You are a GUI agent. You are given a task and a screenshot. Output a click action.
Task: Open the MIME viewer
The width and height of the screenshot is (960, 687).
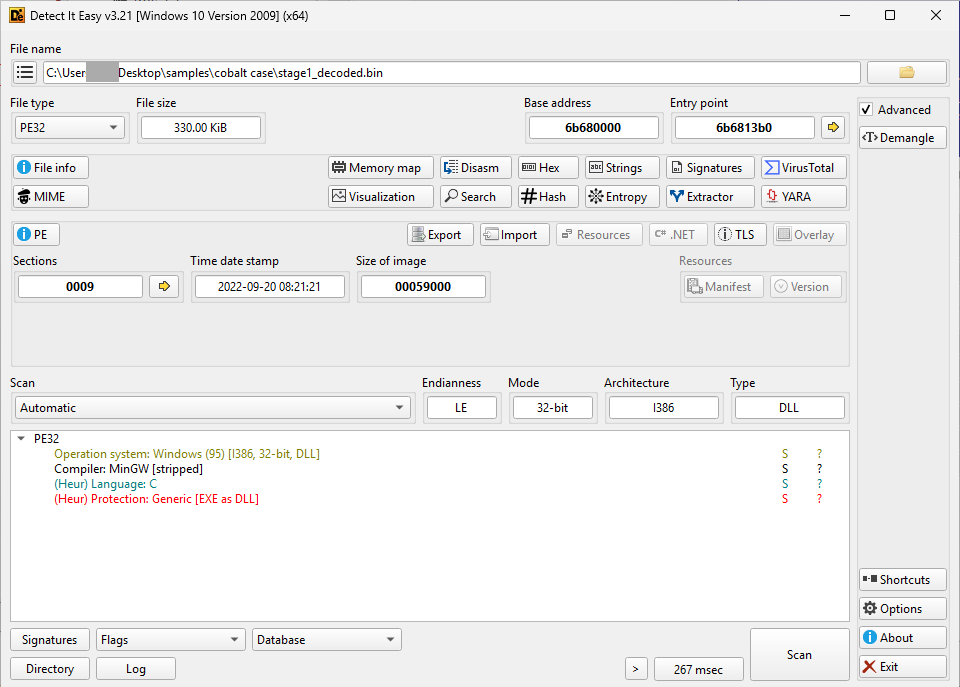(51, 197)
